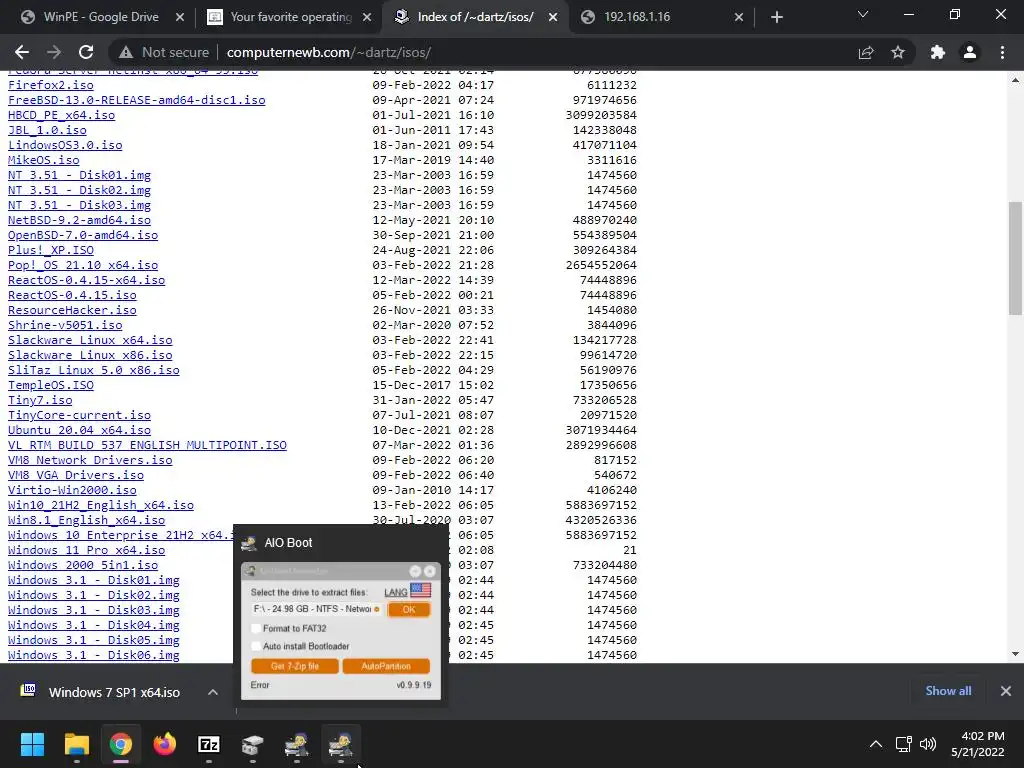This screenshot has height=768, width=1024.
Task: Switch to the Your favorite operating tab
Action: [291, 17]
